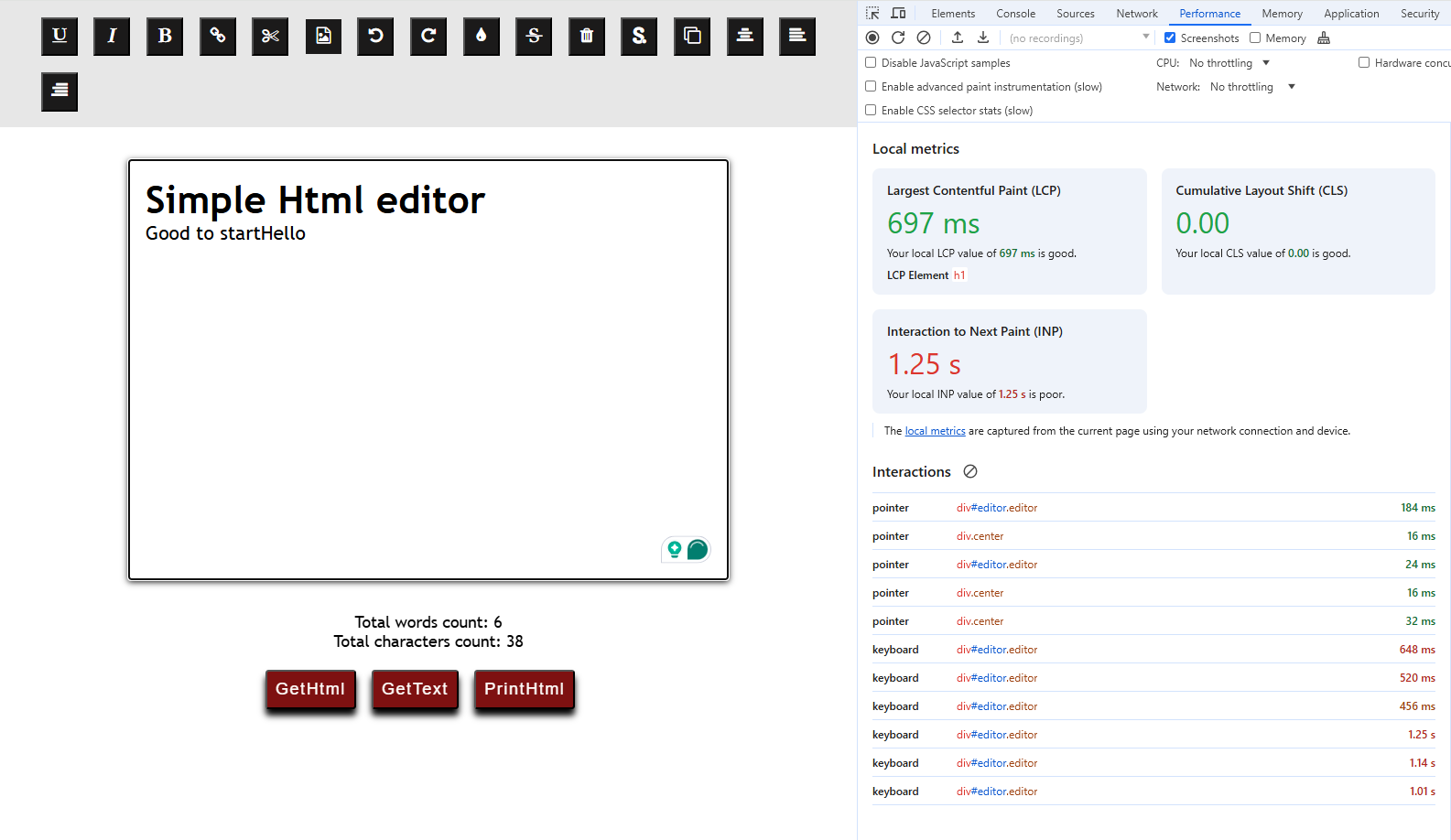Image resolution: width=1451 pixels, height=840 pixels.
Task: Open the 184 ms pointer div#editor.editor link
Action: pyautogui.click(x=997, y=508)
